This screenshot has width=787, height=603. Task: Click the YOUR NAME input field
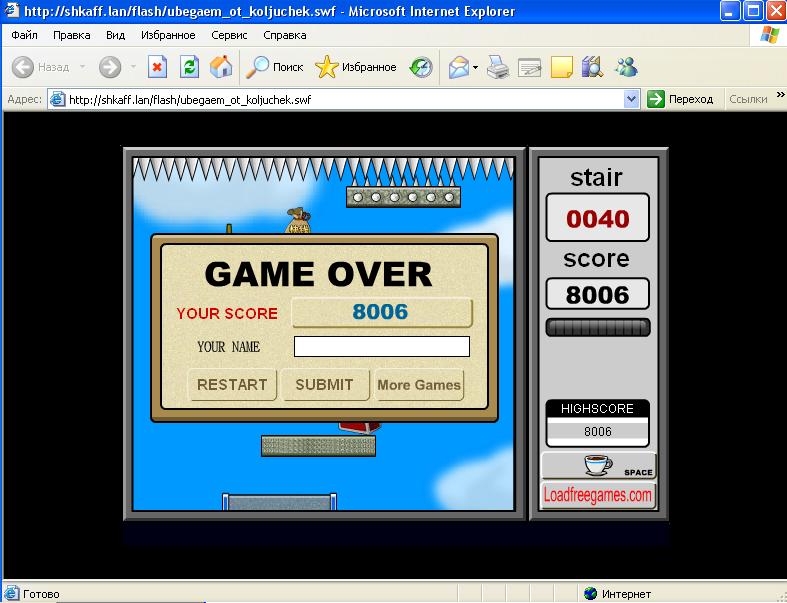pyautogui.click(x=381, y=346)
